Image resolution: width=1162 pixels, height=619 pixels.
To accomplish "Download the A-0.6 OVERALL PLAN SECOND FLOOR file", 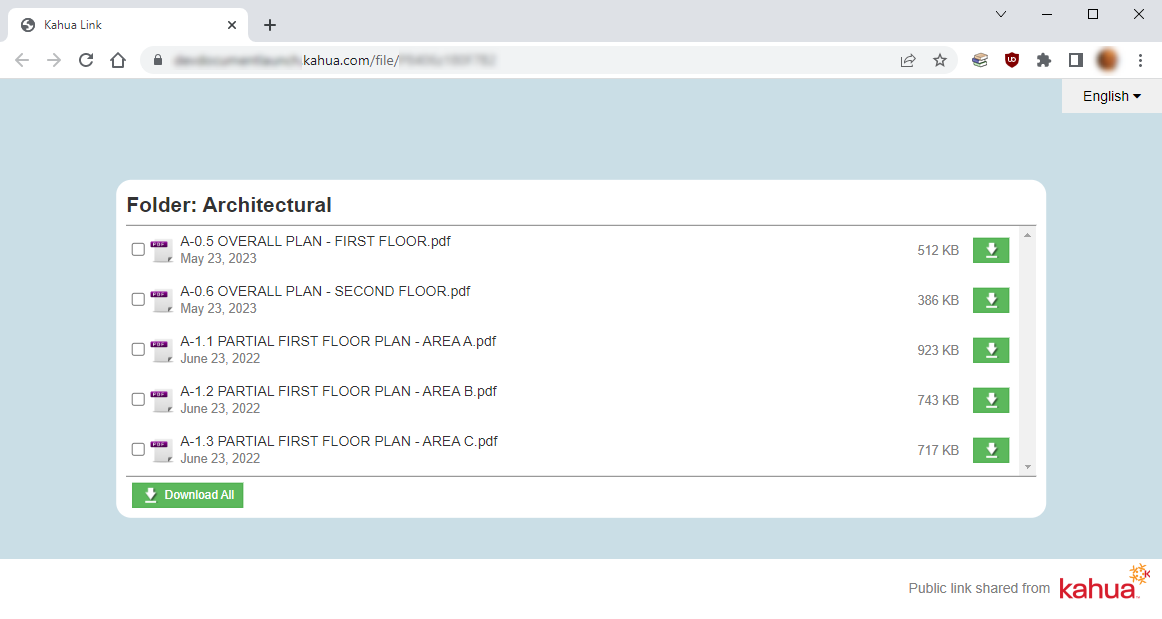I will [x=990, y=300].
